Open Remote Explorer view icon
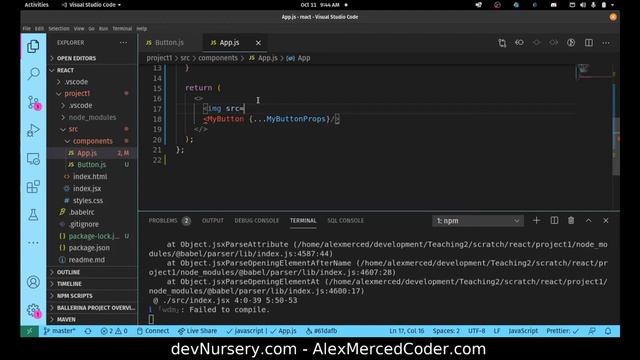640x360 pixels. coord(33,159)
